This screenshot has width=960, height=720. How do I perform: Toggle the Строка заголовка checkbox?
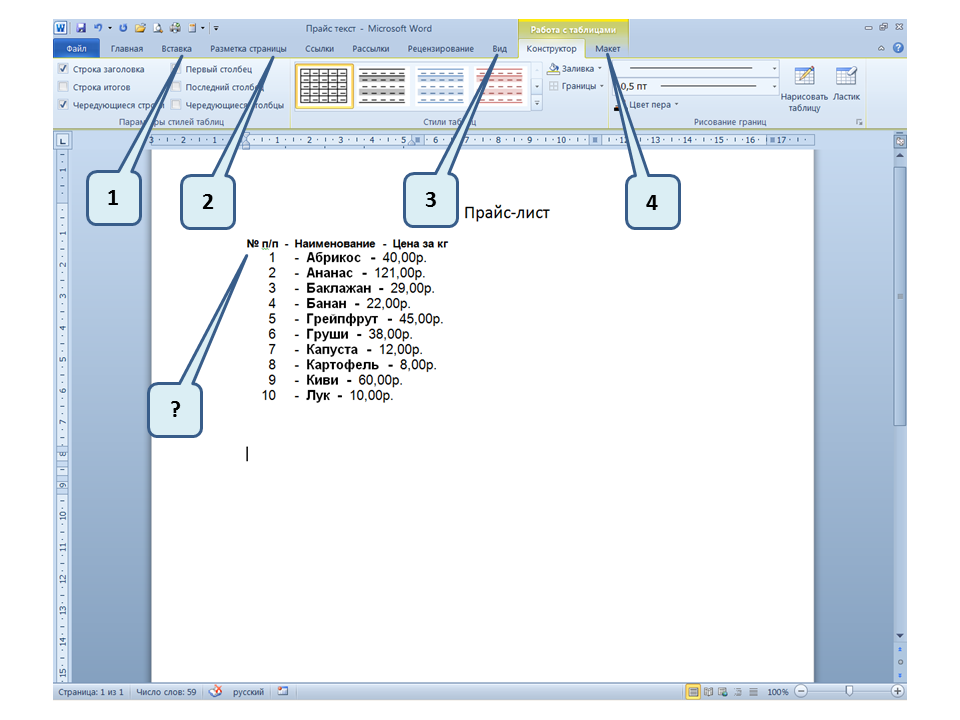coord(64,69)
